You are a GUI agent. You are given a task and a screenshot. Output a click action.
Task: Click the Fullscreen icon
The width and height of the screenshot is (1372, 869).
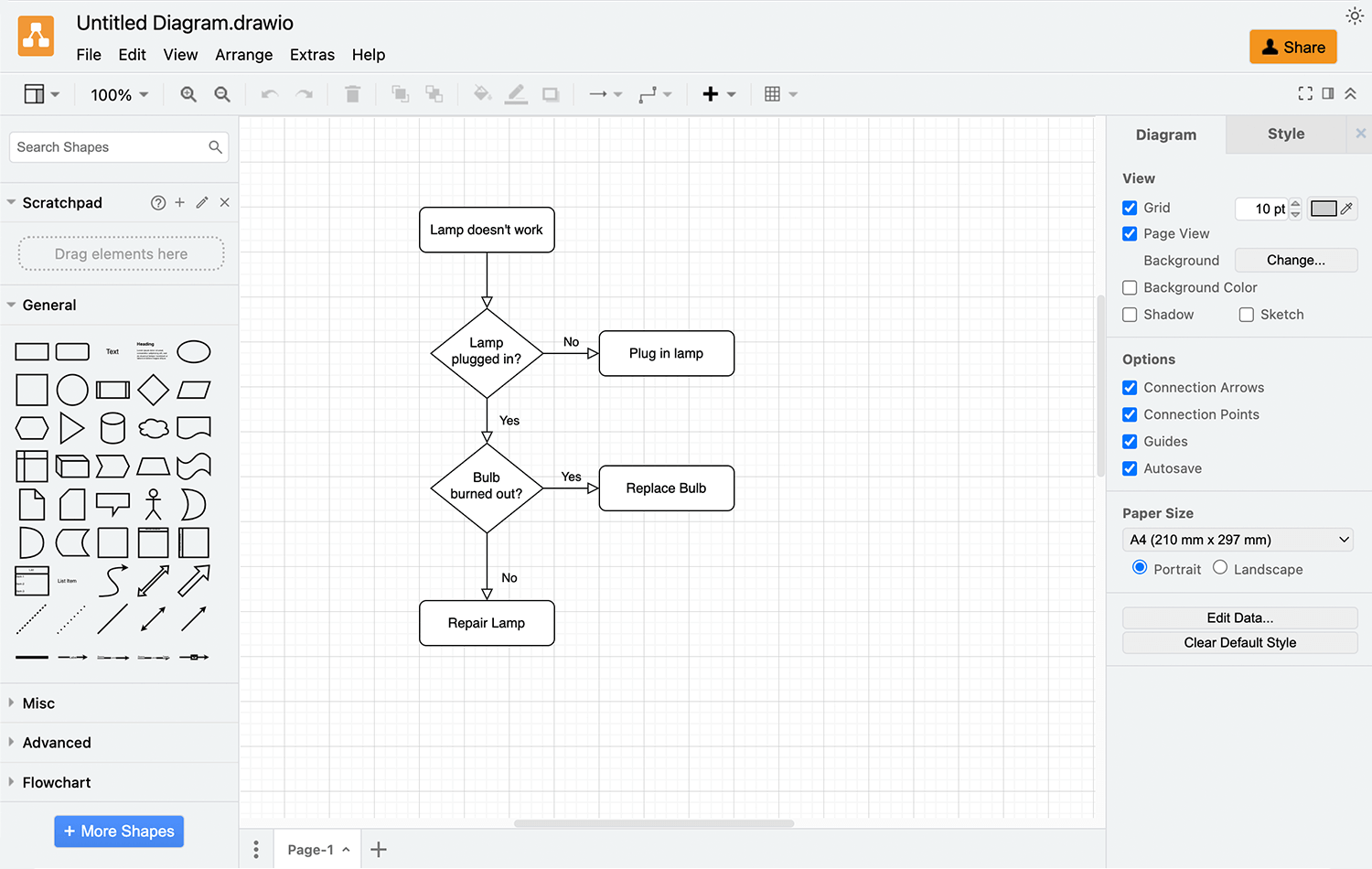[x=1305, y=93]
